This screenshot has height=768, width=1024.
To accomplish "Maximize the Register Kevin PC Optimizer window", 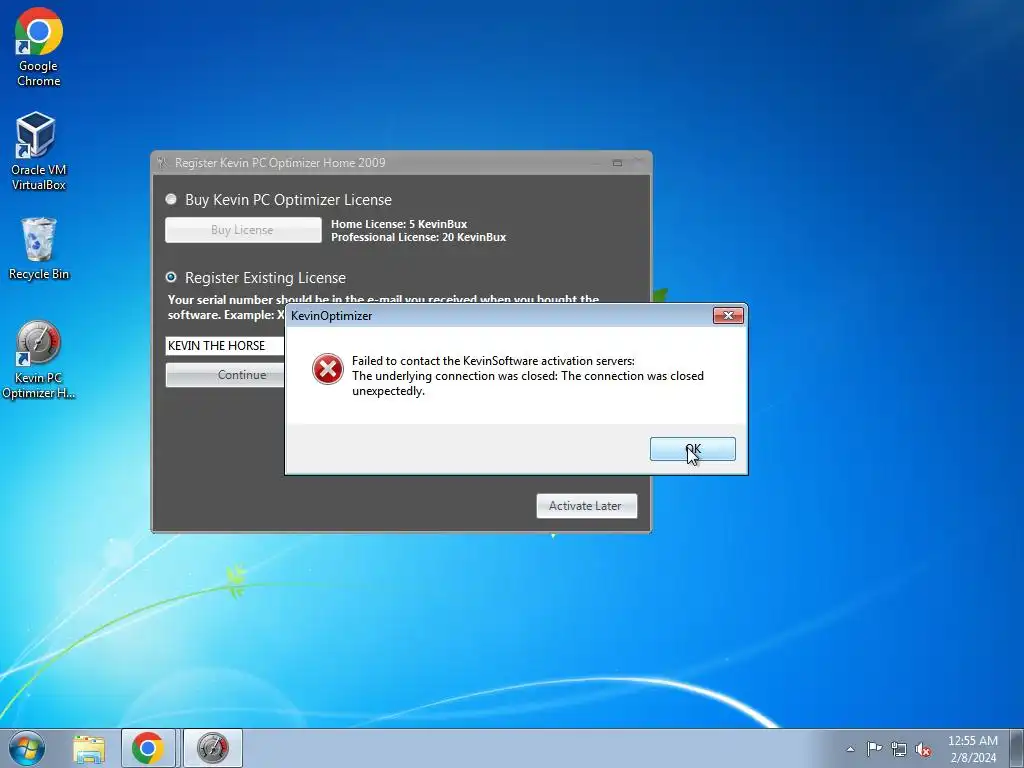I will [x=617, y=163].
